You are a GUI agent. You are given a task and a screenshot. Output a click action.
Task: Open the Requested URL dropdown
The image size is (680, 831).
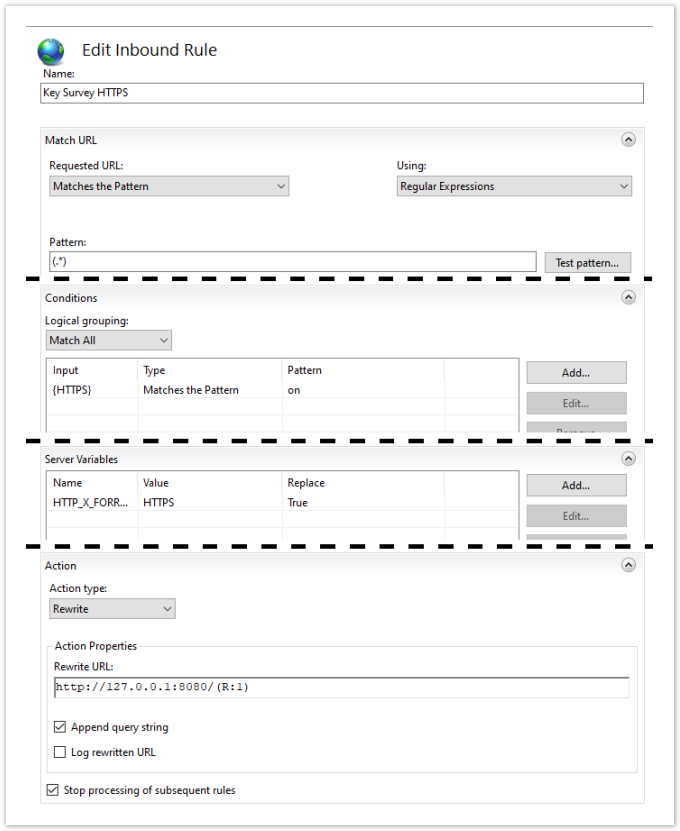169,186
